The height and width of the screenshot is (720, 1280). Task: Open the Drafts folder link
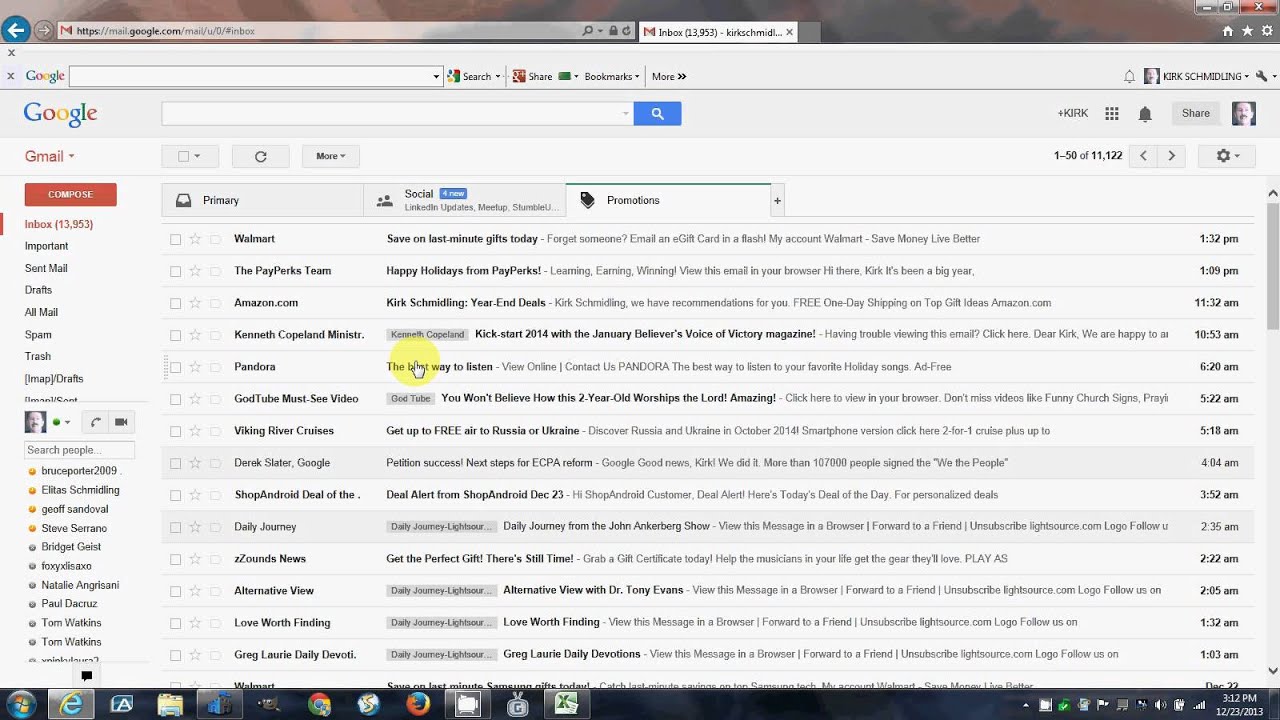[x=38, y=290]
